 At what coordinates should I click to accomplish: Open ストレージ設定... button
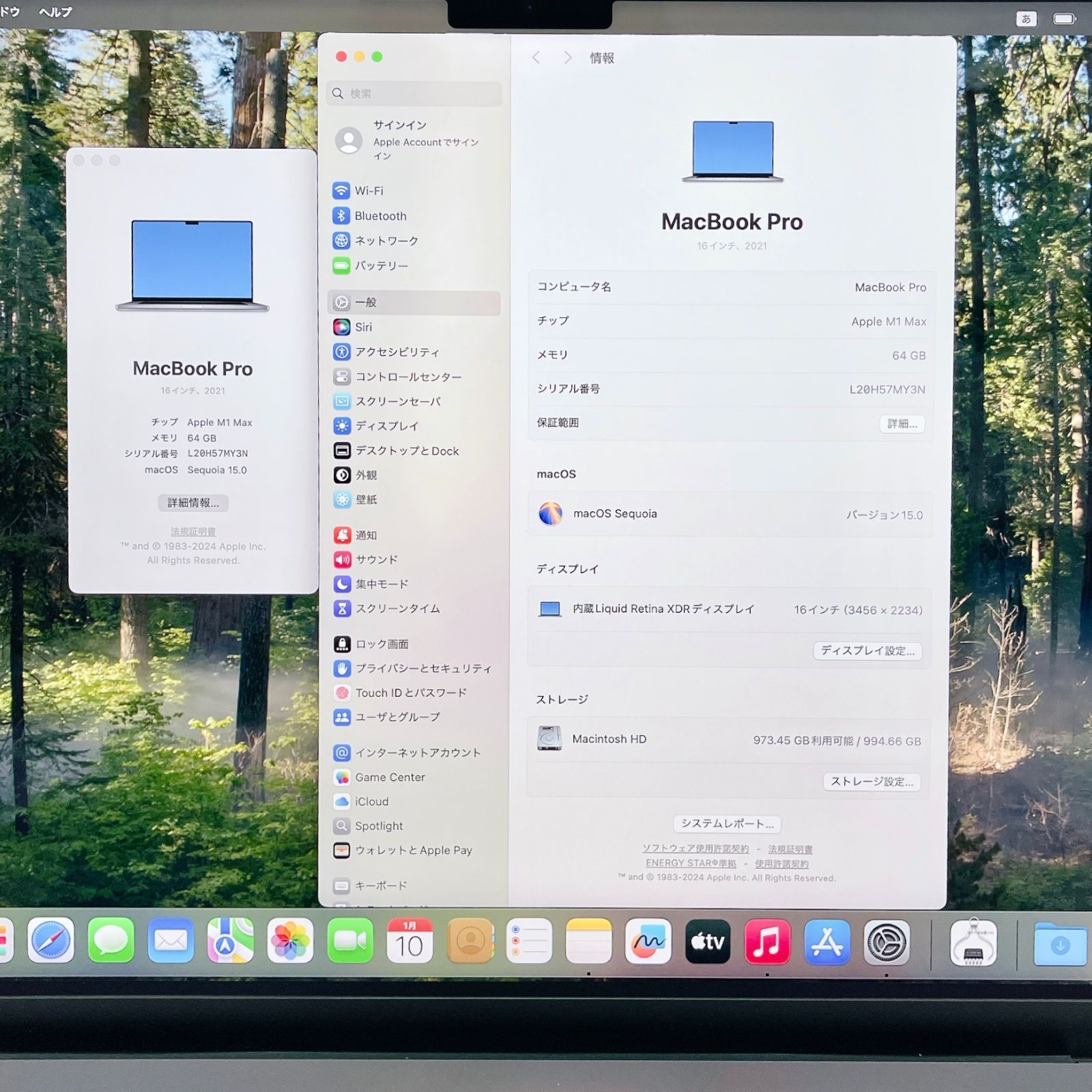point(872,781)
